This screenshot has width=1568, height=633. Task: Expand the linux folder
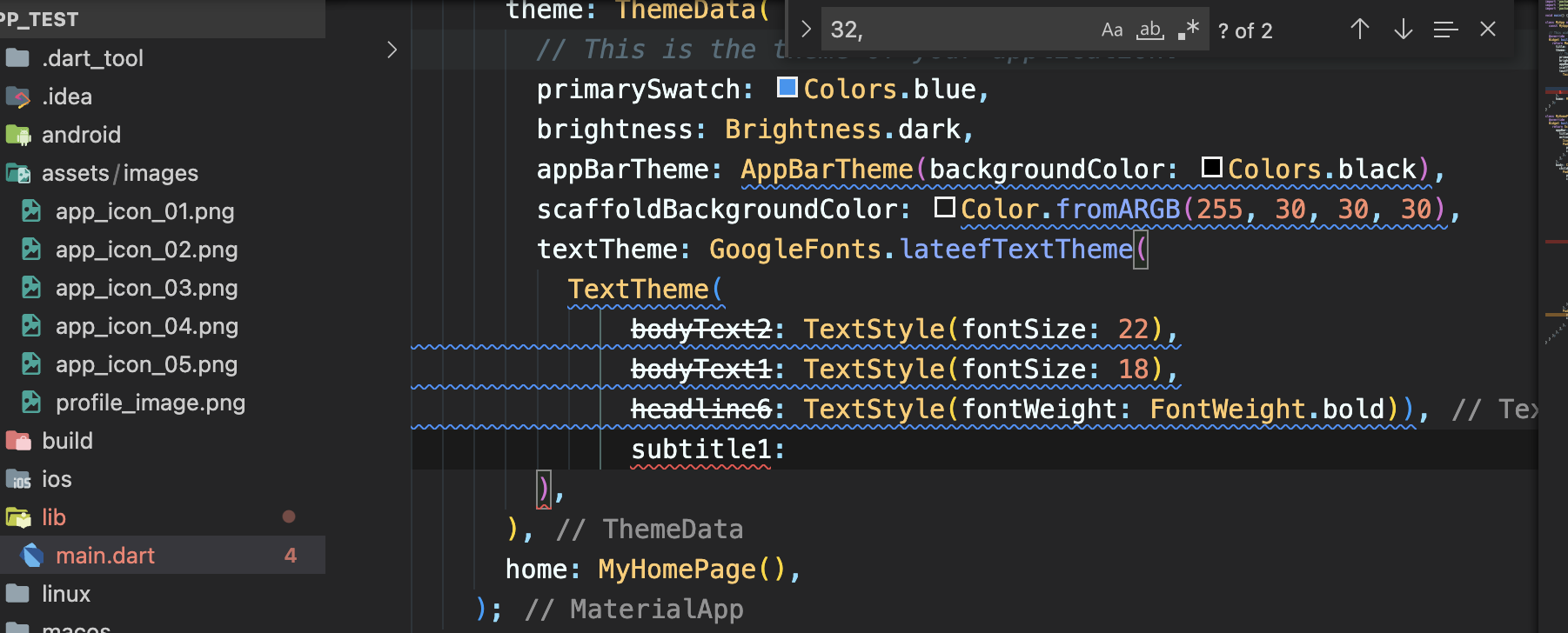pos(163,594)
